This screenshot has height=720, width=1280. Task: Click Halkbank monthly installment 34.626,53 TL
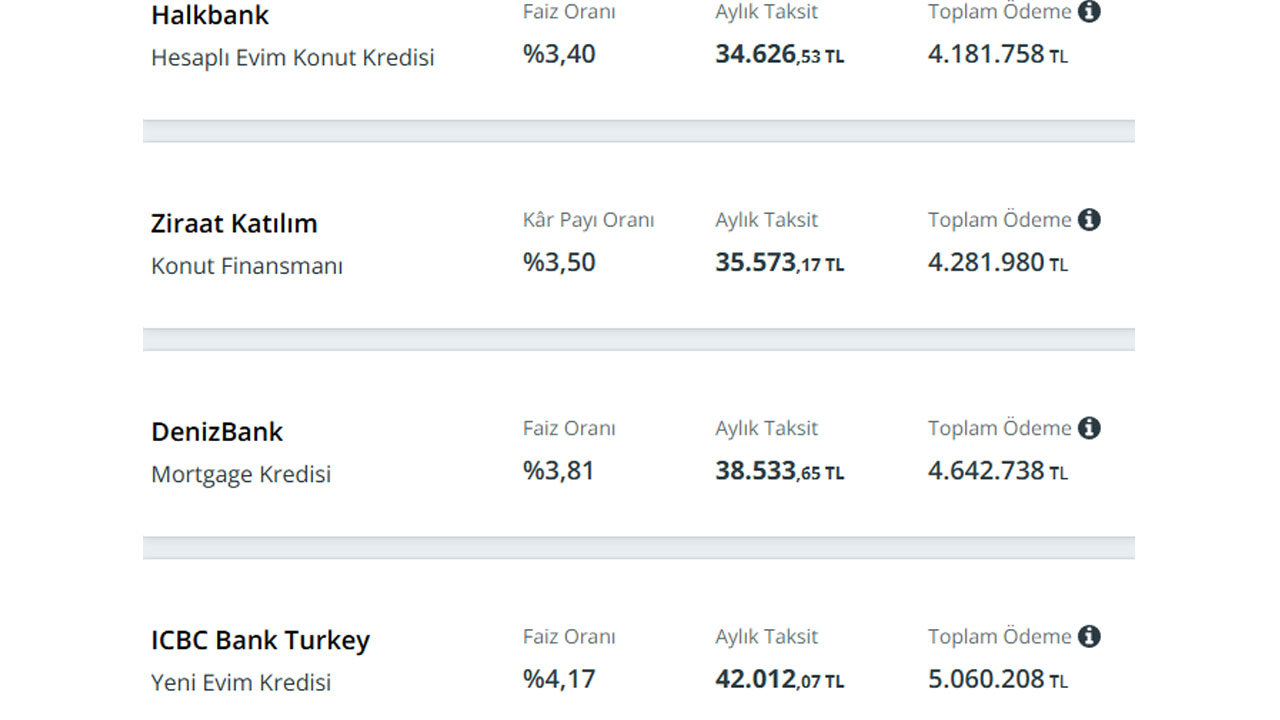coord(780,54)
